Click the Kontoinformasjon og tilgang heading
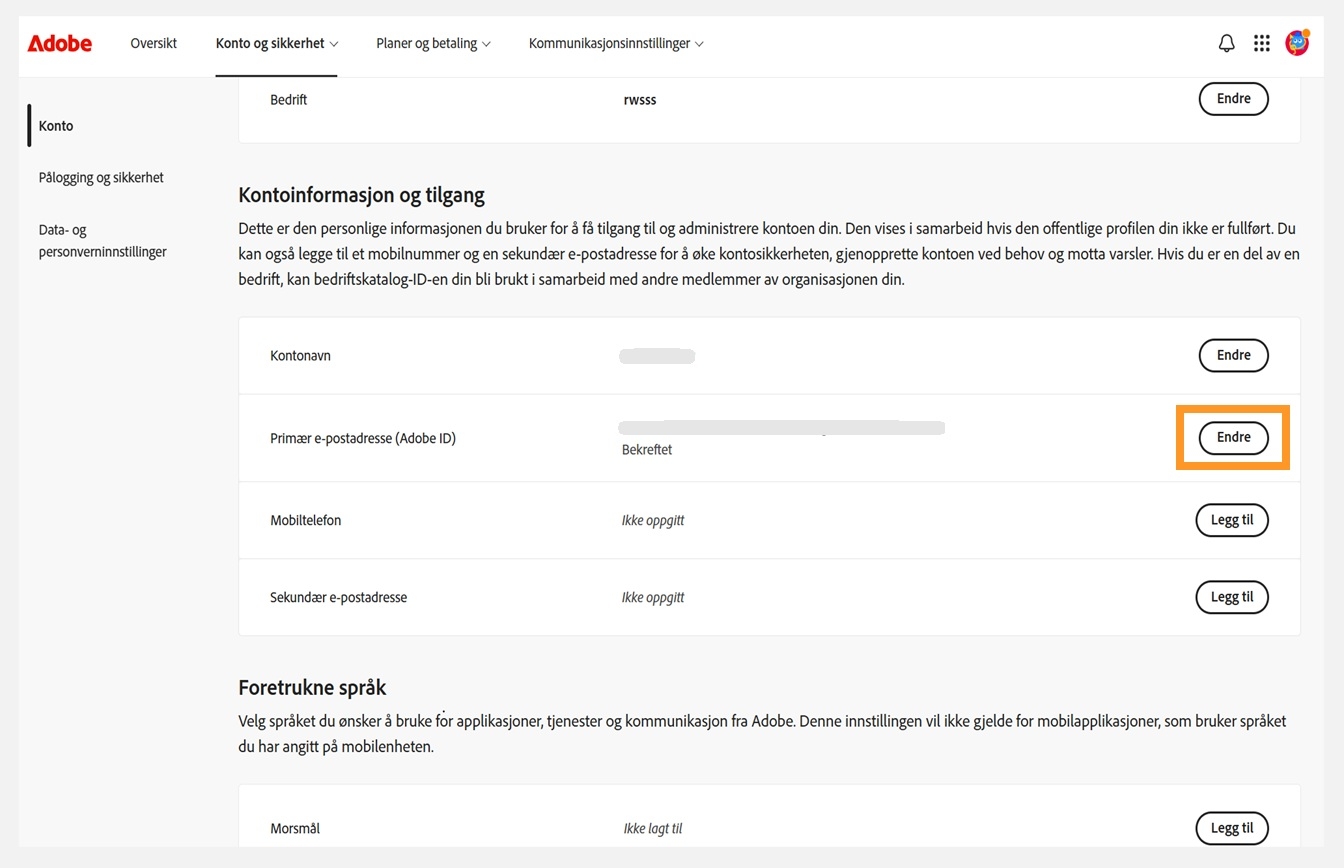 click(x=362, y=194)
